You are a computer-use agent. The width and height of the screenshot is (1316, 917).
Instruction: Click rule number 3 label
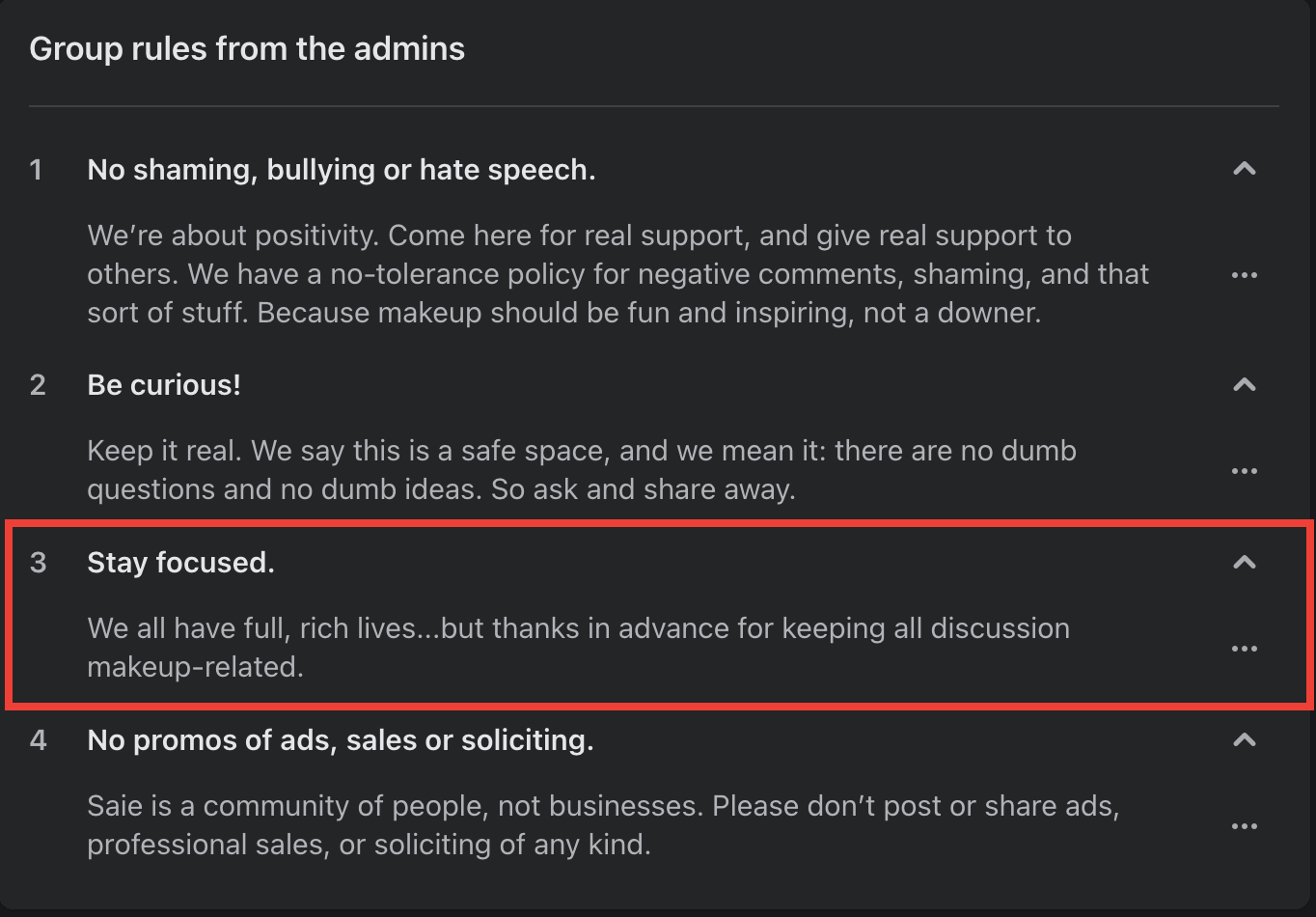tap(38, 563)
